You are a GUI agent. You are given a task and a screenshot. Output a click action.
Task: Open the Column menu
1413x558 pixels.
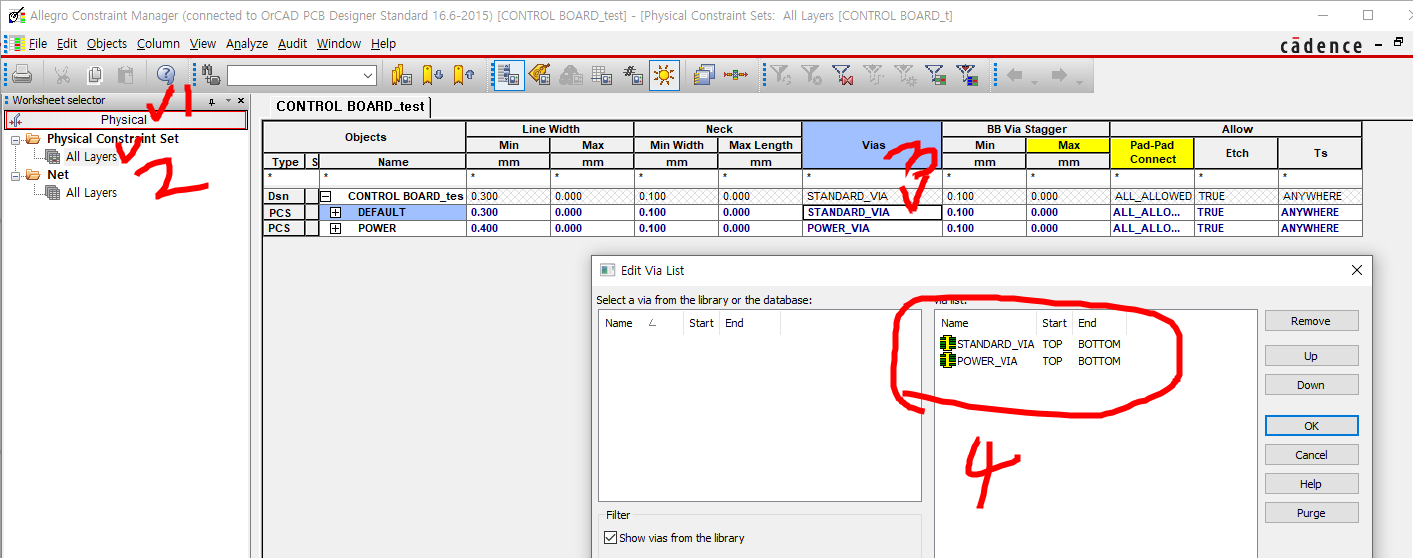(158, 44)
